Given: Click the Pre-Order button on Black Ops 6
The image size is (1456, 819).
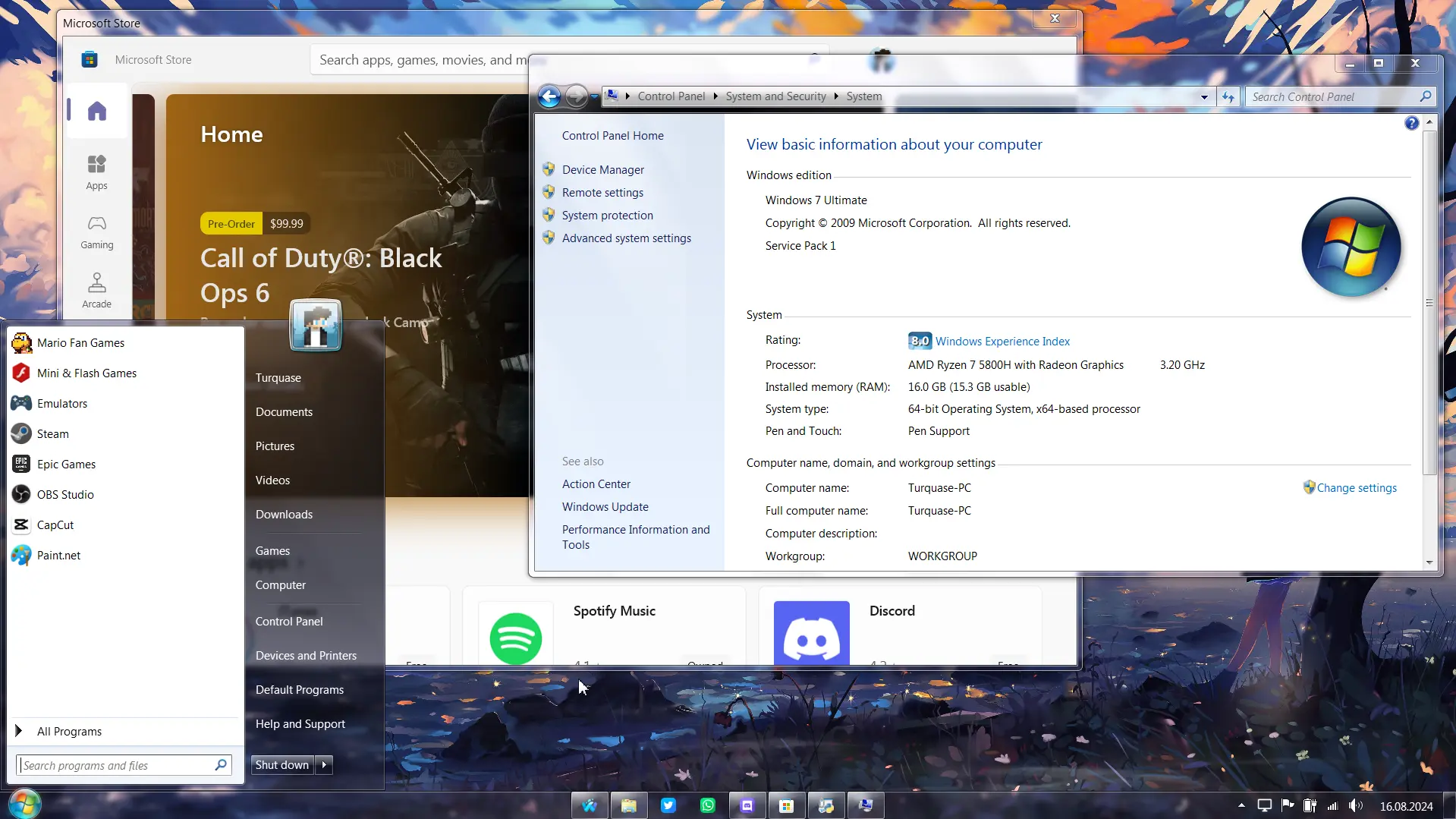Looking at the screenshot, I should click(x=231, y=224).
